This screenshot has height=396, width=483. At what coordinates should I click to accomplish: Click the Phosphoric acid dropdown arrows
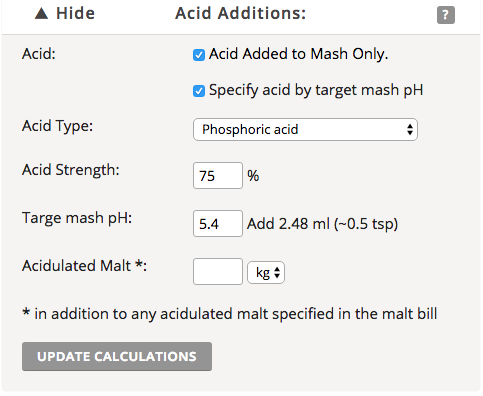(410, 129)
